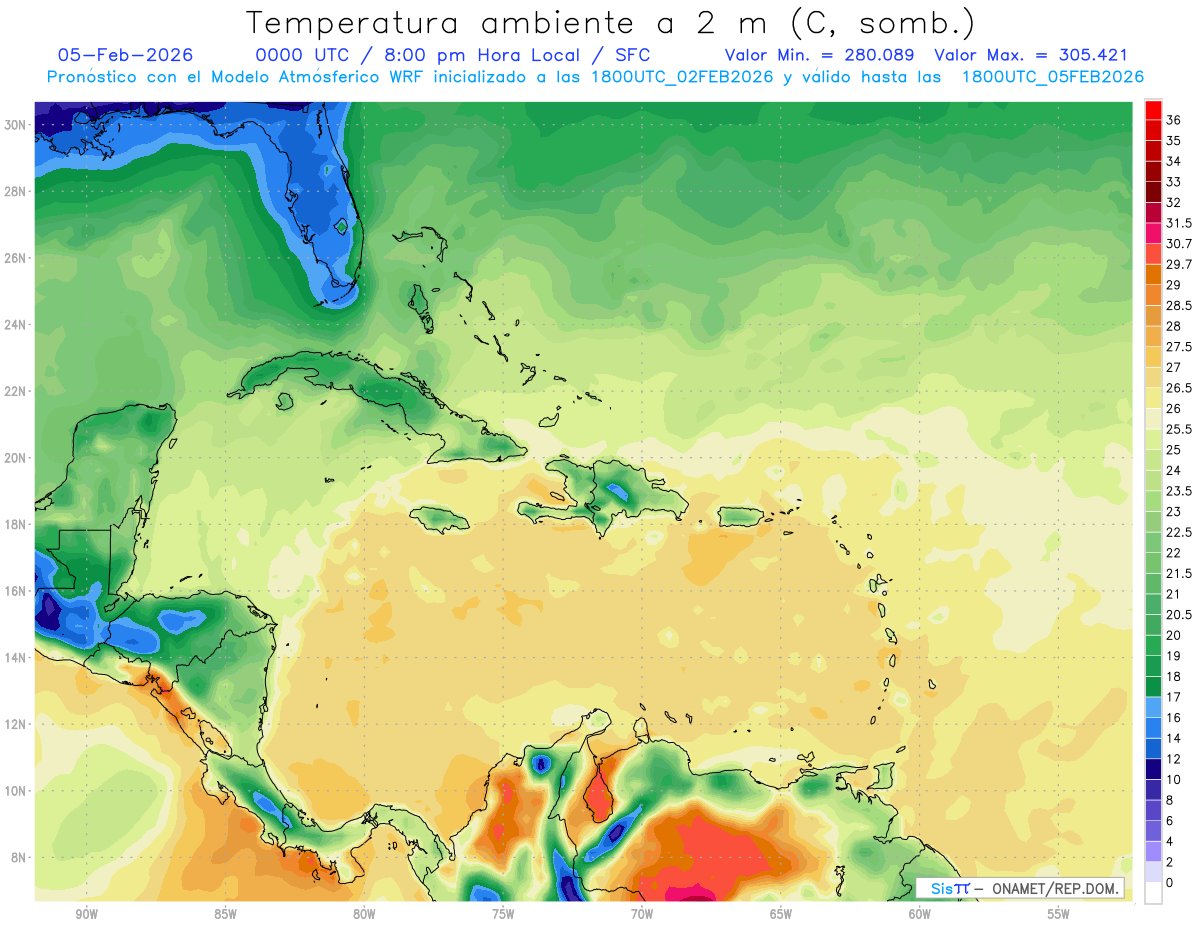
Task: Click the '70W' longitude label
Action: 642,914
